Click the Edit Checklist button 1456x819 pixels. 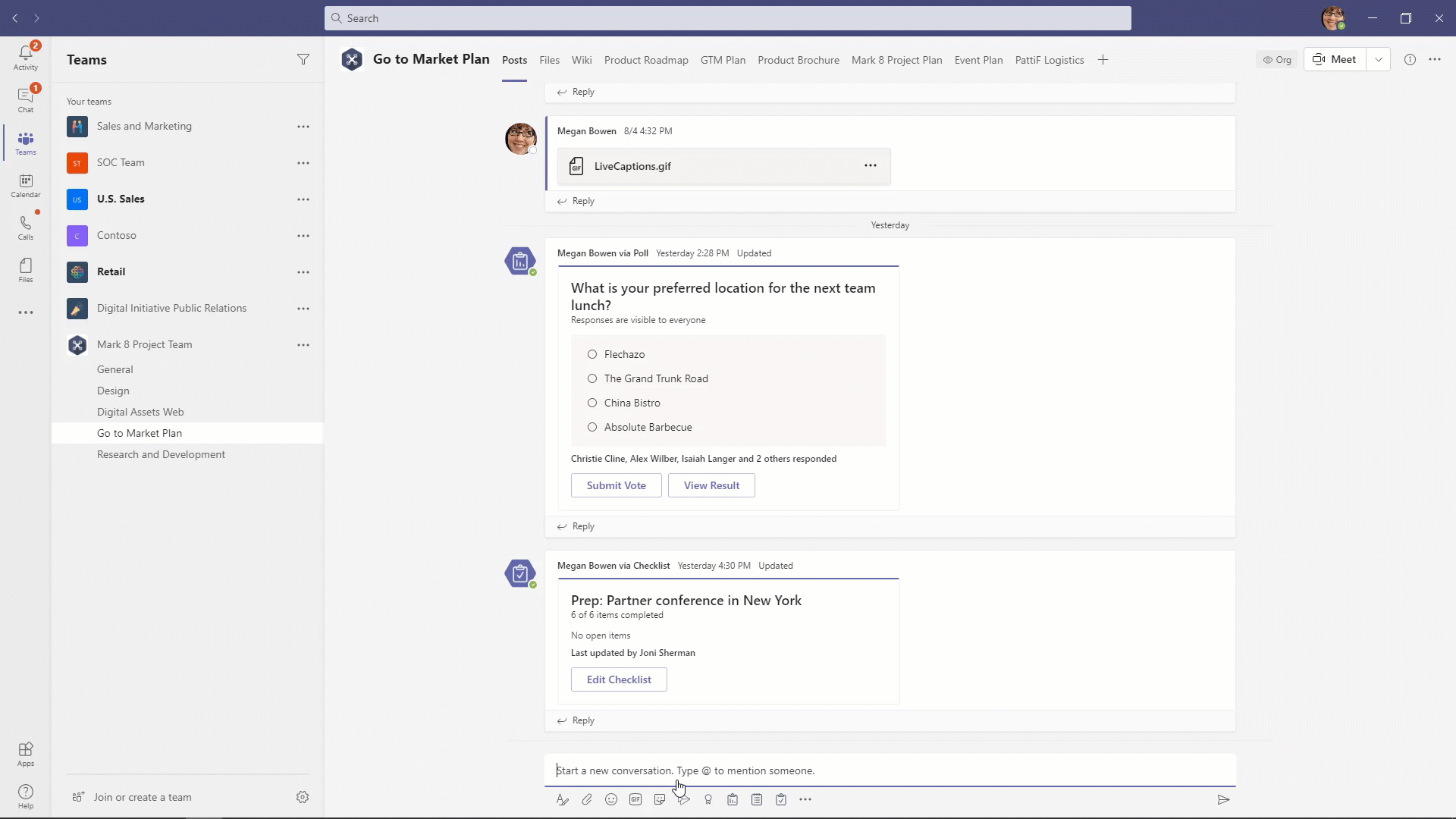click(619, 679)
